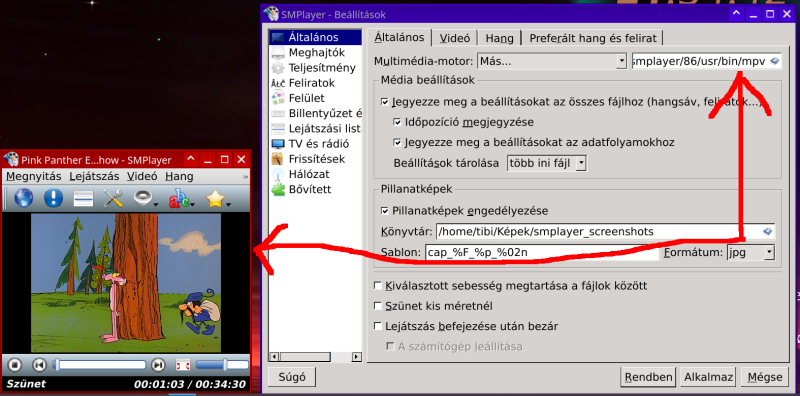Open the Hálózat settings category
This screenshot has height=396, width=800.
click(315, 174)
